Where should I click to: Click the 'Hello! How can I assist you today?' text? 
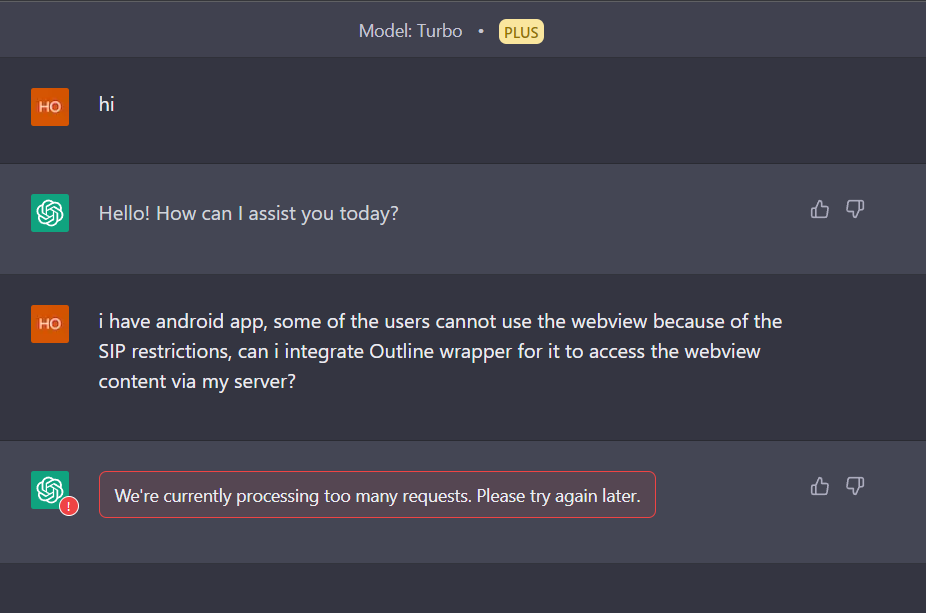point(249,213)
